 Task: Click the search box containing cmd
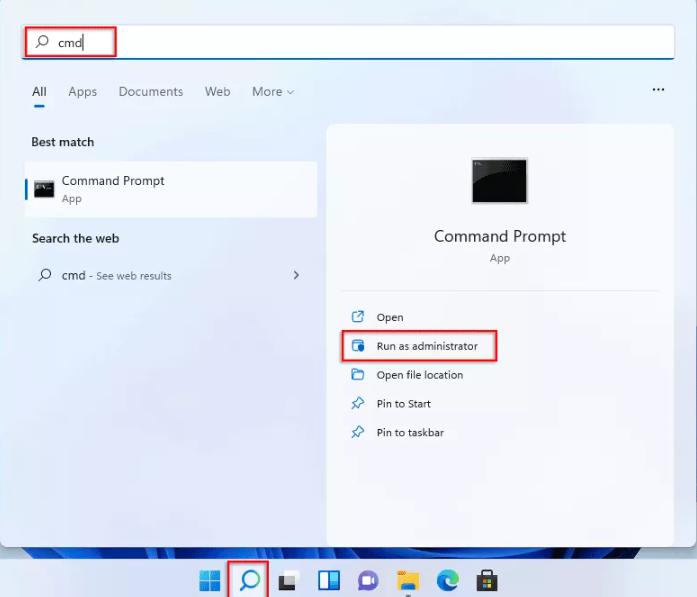click(x=348, y=42)
